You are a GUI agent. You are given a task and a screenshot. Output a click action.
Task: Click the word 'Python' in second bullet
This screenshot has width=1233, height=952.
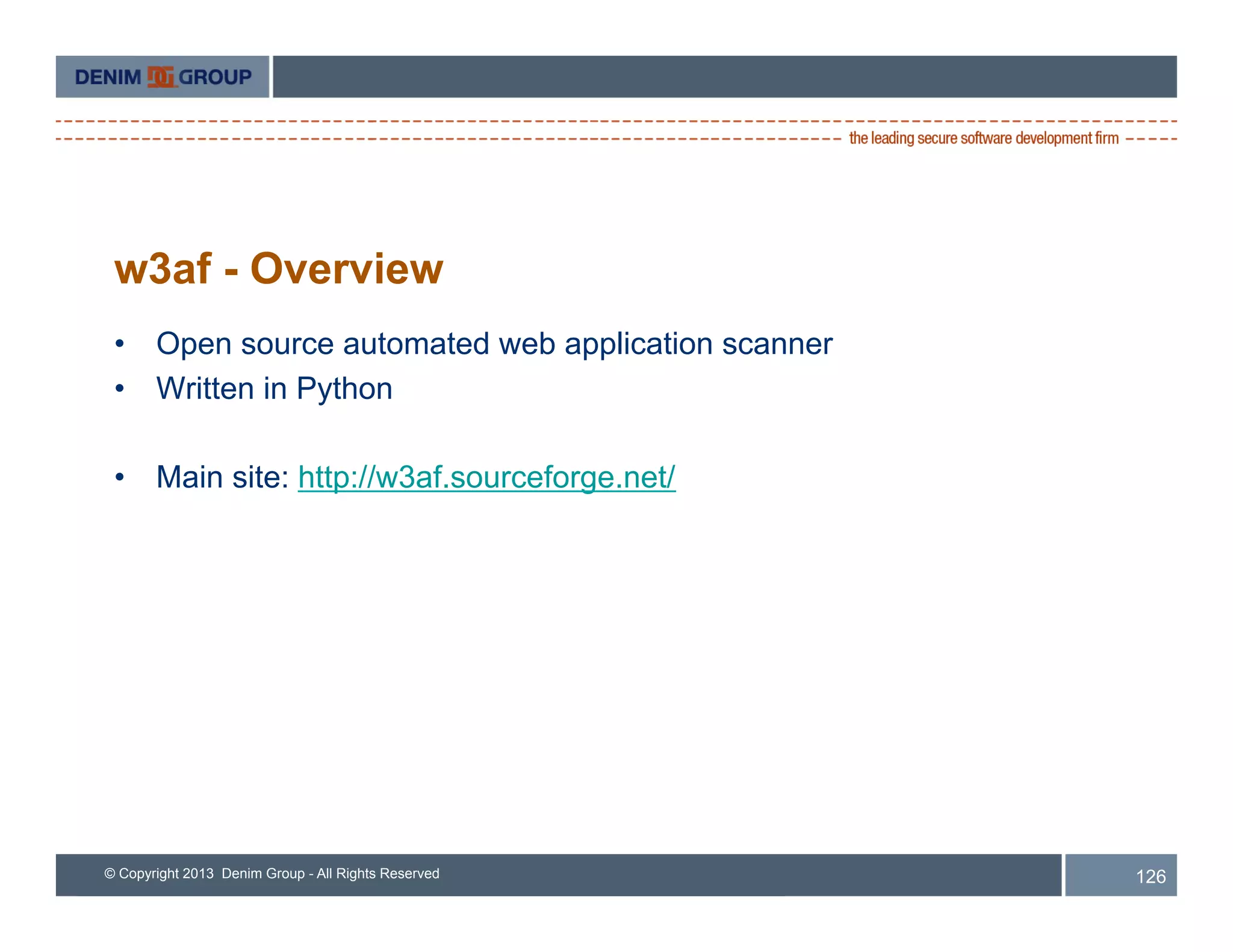(x=344, y=389)
